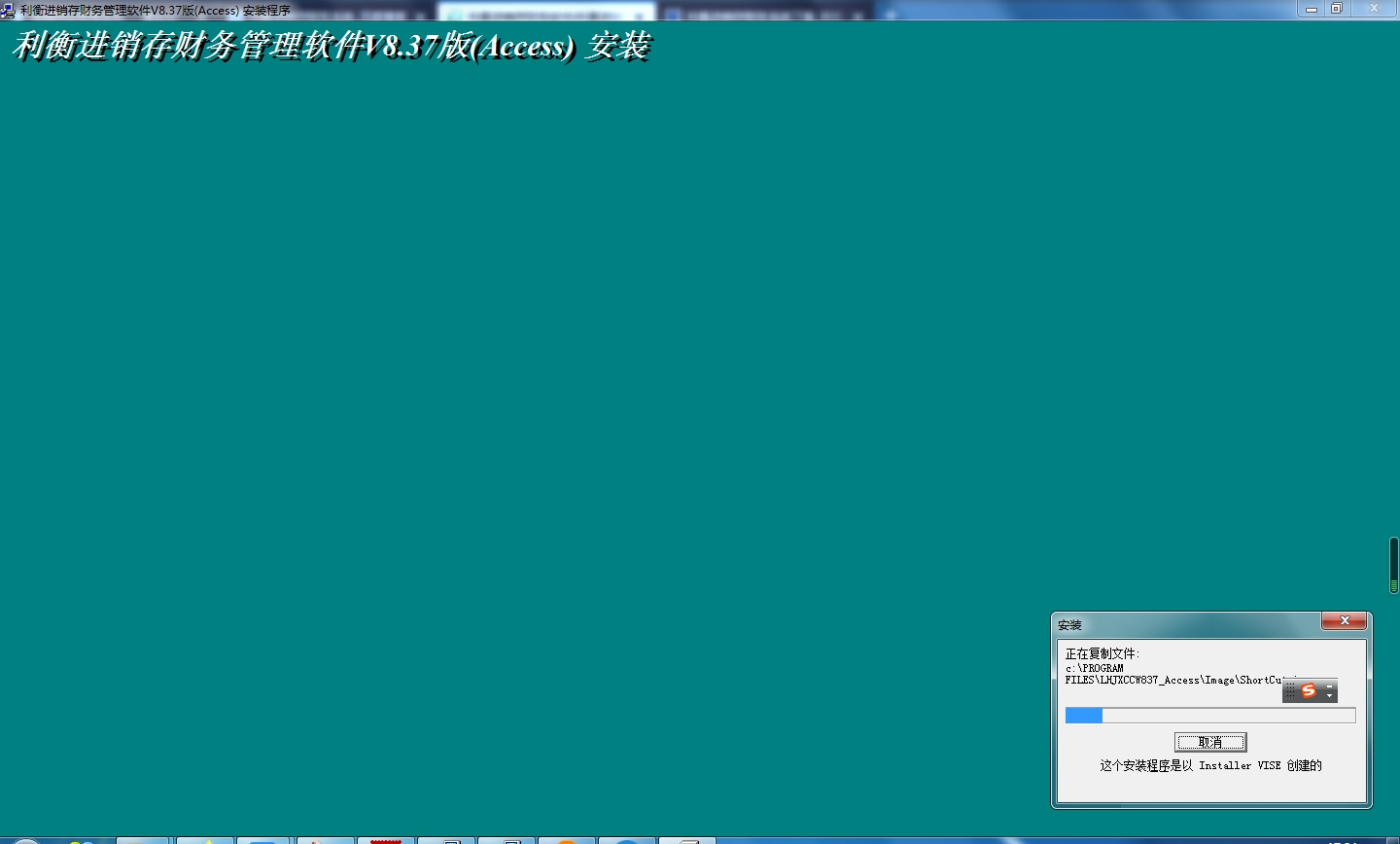Click the Sogou S input method icon
Image resolution: width=1400 pixels, height=844 pixels.
point(1309,690)
